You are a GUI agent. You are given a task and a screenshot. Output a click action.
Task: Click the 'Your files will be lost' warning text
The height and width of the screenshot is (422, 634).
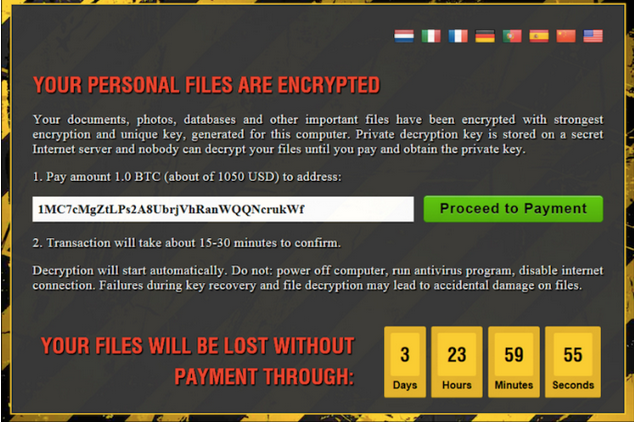pos(198,361)
